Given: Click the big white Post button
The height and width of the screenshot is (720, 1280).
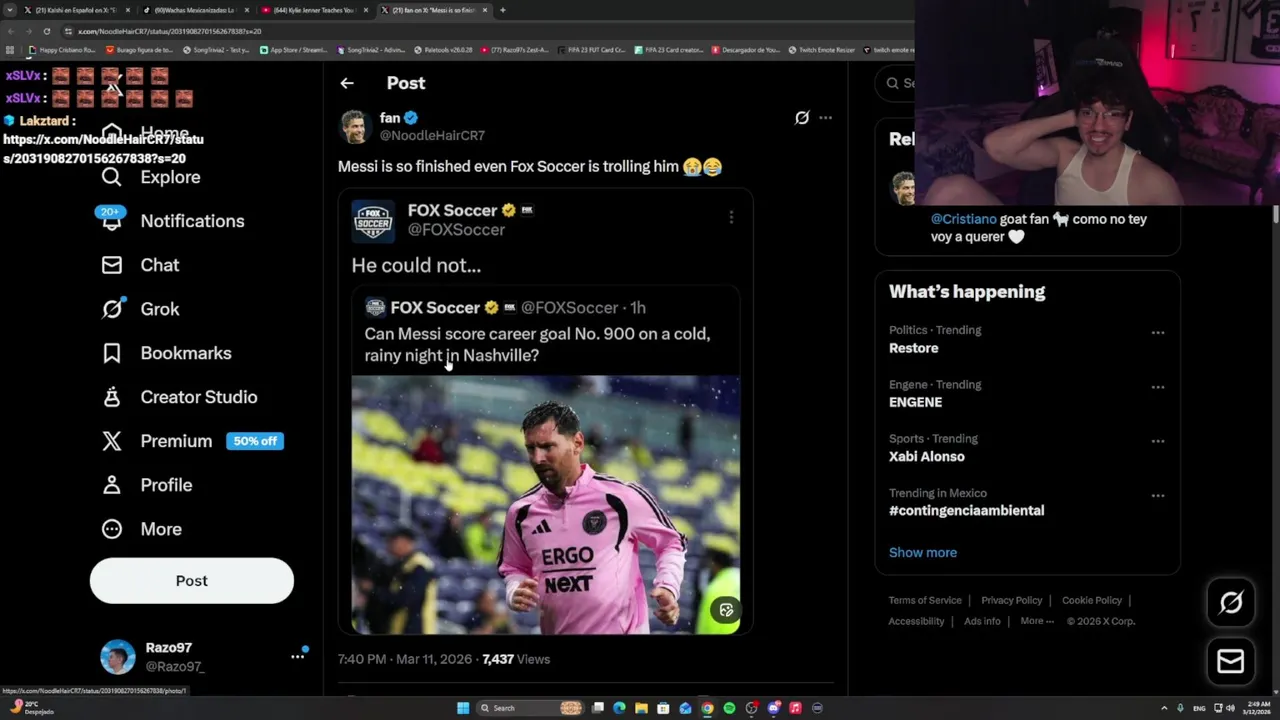Looking at the screenshot, I should 192,581.
